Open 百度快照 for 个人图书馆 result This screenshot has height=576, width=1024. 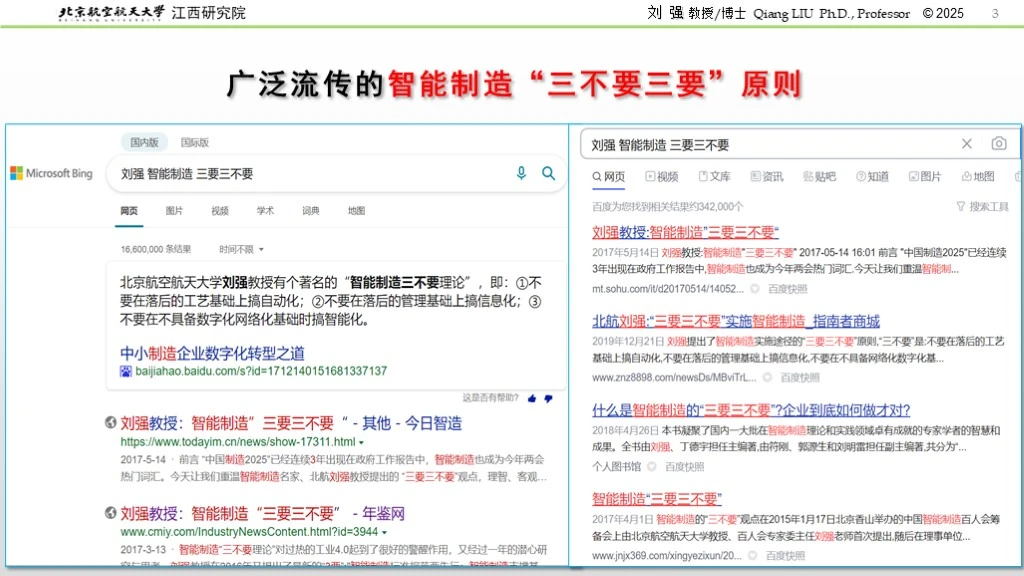[x=684, y=466]
